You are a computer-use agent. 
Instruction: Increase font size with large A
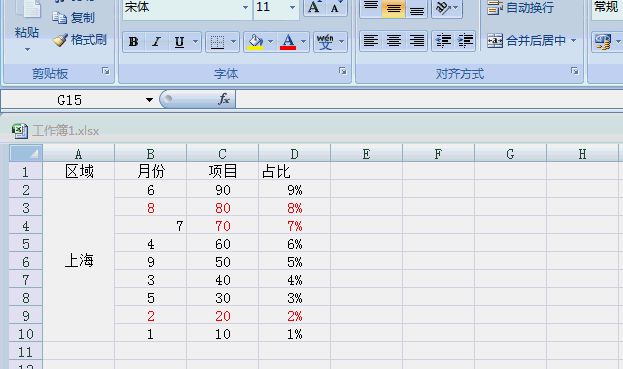click(314, 7)
